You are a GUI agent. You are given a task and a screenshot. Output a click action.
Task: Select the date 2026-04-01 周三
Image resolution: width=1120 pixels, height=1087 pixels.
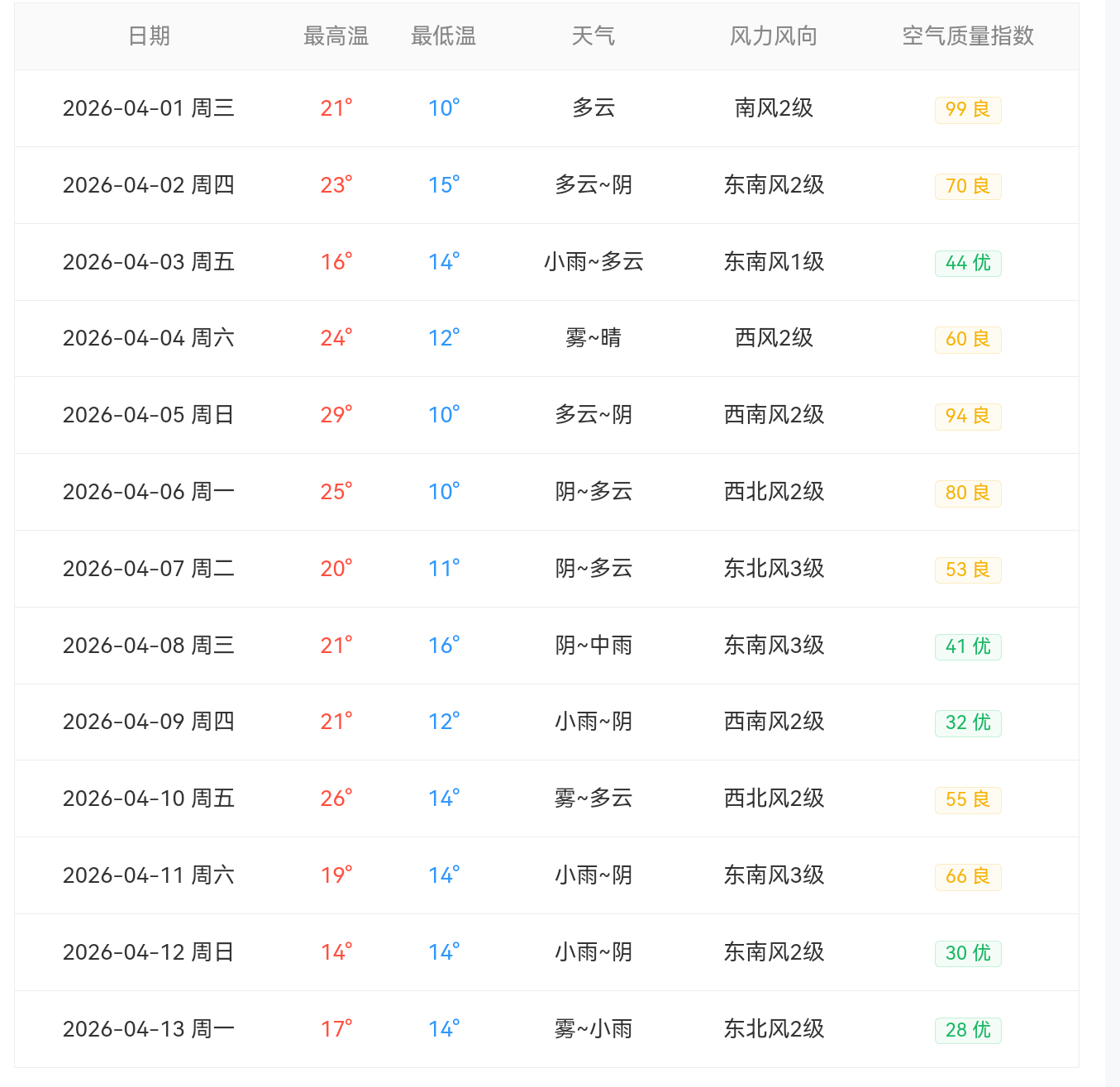tap(149, 108)
